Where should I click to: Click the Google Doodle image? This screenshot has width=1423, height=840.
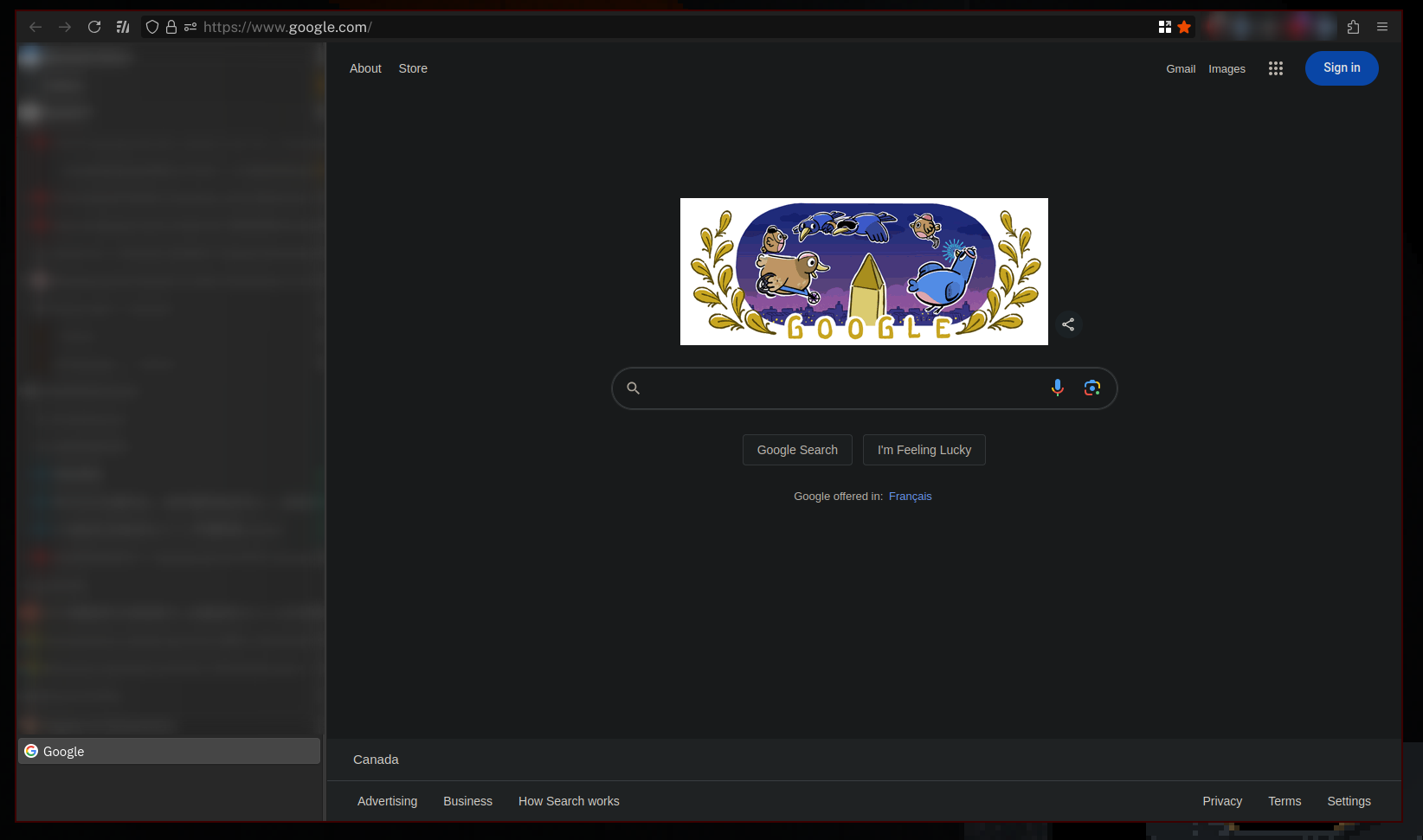863,272
